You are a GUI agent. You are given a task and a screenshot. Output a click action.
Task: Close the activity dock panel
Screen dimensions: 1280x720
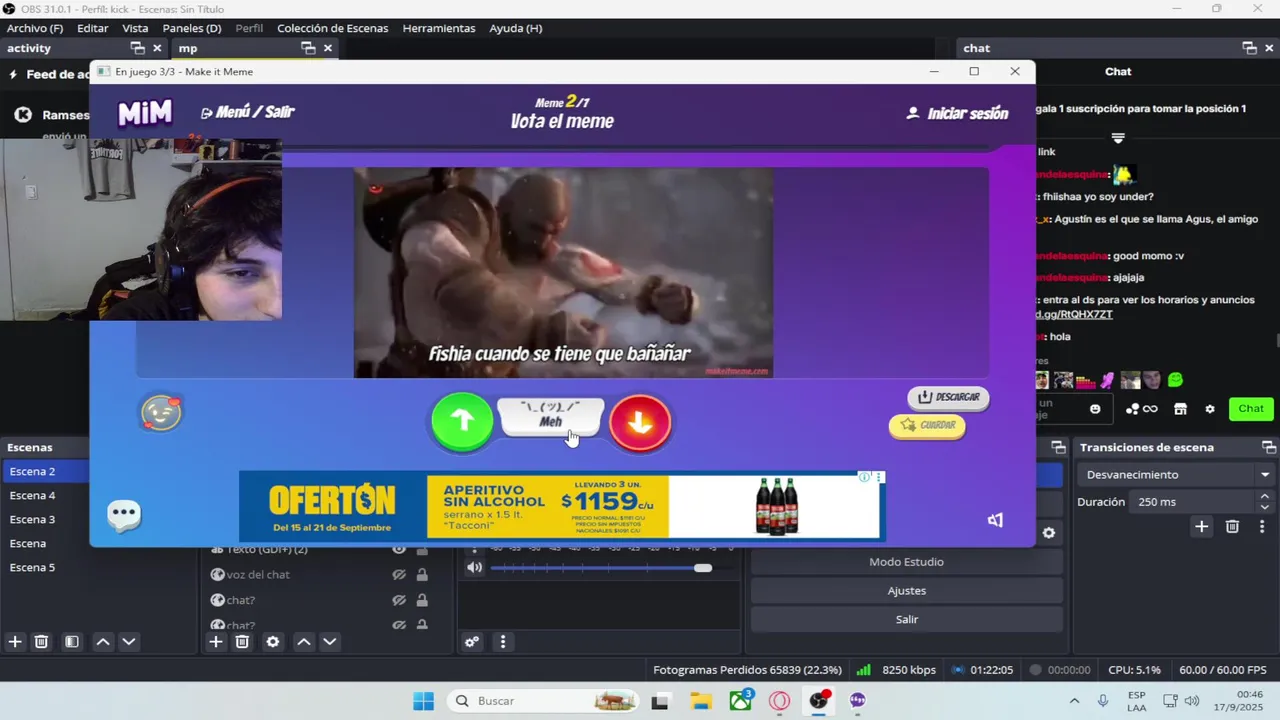(x=157, y=48)
